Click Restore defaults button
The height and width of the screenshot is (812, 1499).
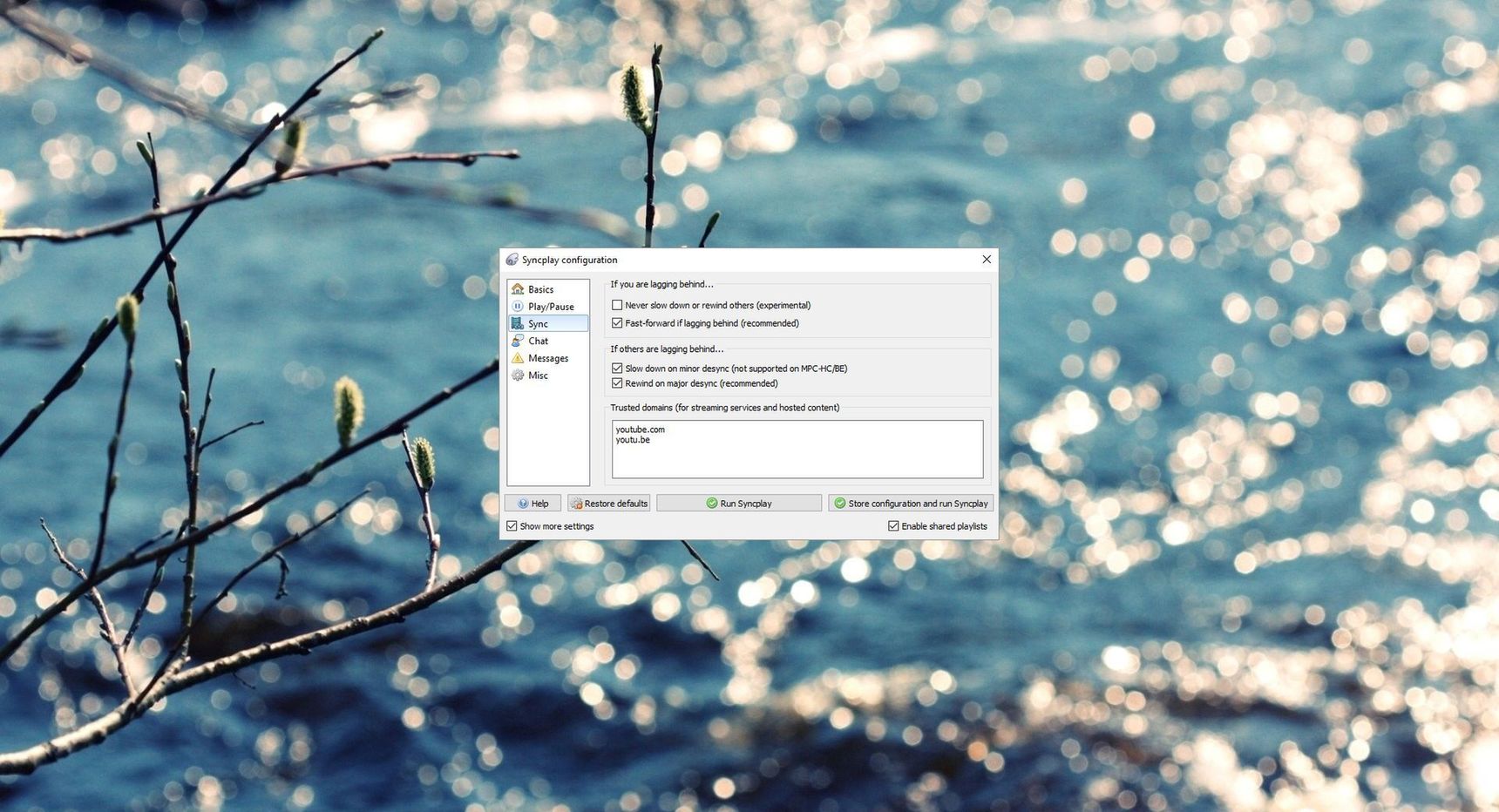click(609, 504)
